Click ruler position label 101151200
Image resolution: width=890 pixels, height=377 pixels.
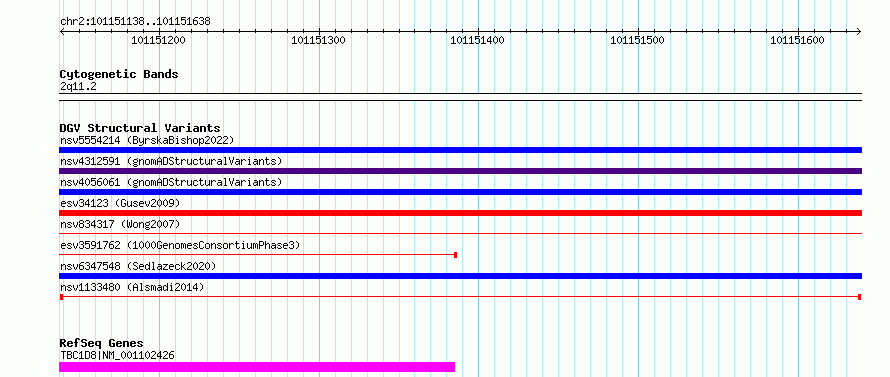158,40
